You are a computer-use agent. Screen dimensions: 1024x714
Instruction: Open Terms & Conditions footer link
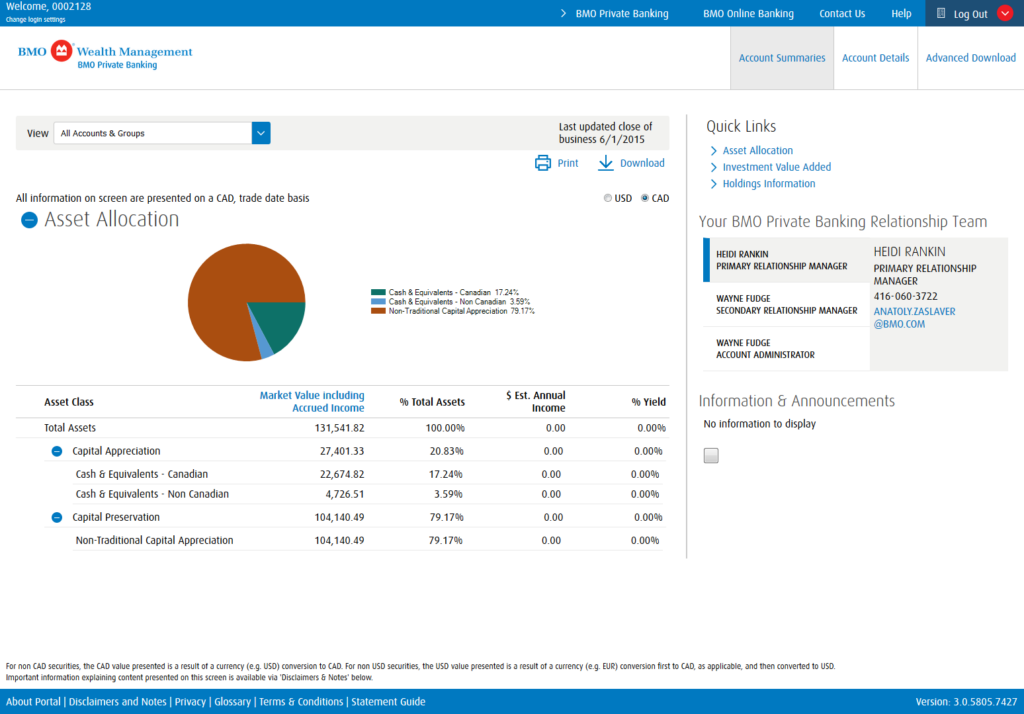tap(301, 702)
